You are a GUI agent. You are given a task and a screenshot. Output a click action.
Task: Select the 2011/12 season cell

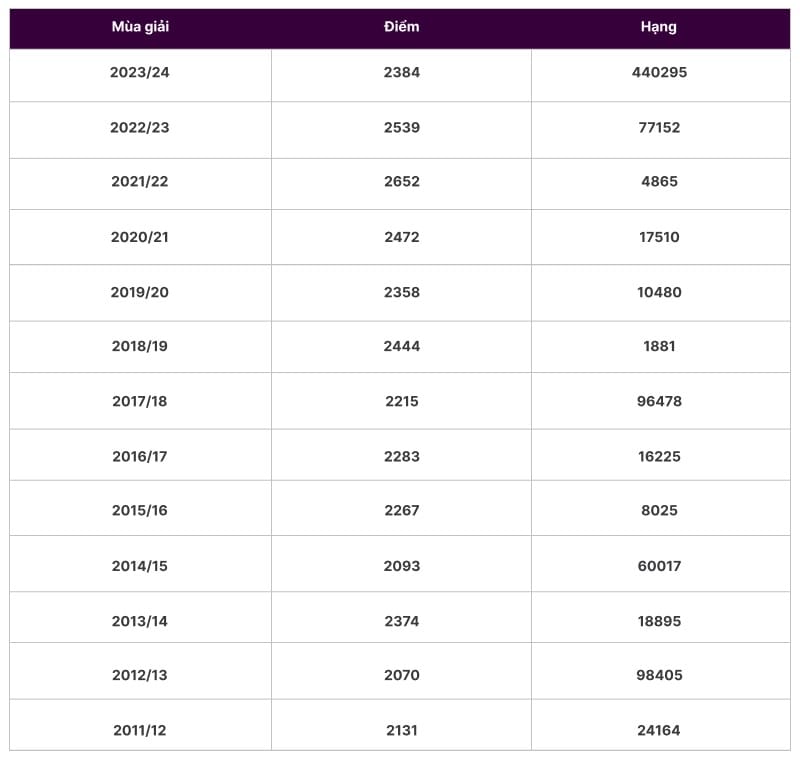pos(140,731)
